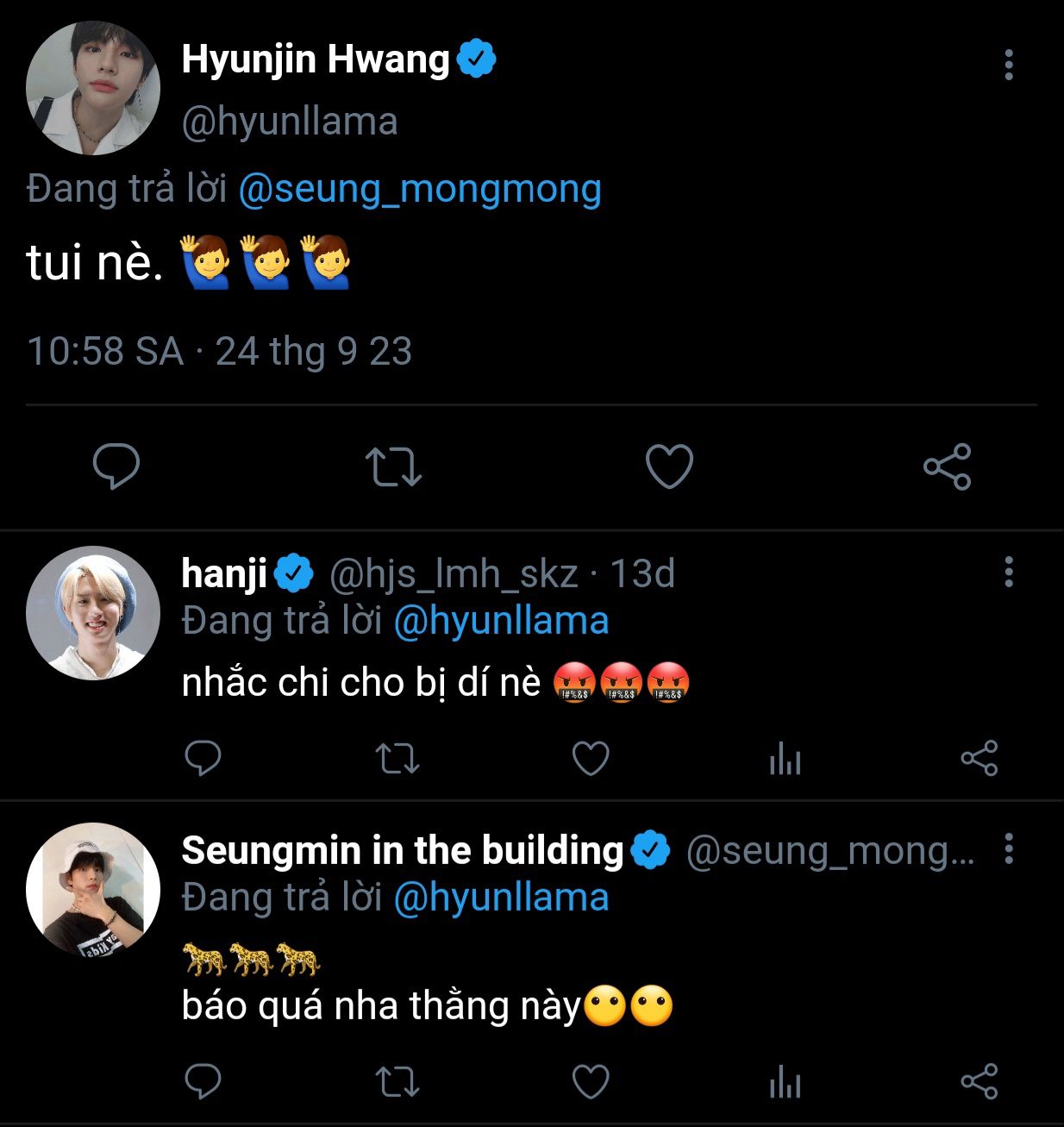Reply to Hyunjin Hwang's main tweet
Screen dimensions: 1064x1127
point(116,466)
